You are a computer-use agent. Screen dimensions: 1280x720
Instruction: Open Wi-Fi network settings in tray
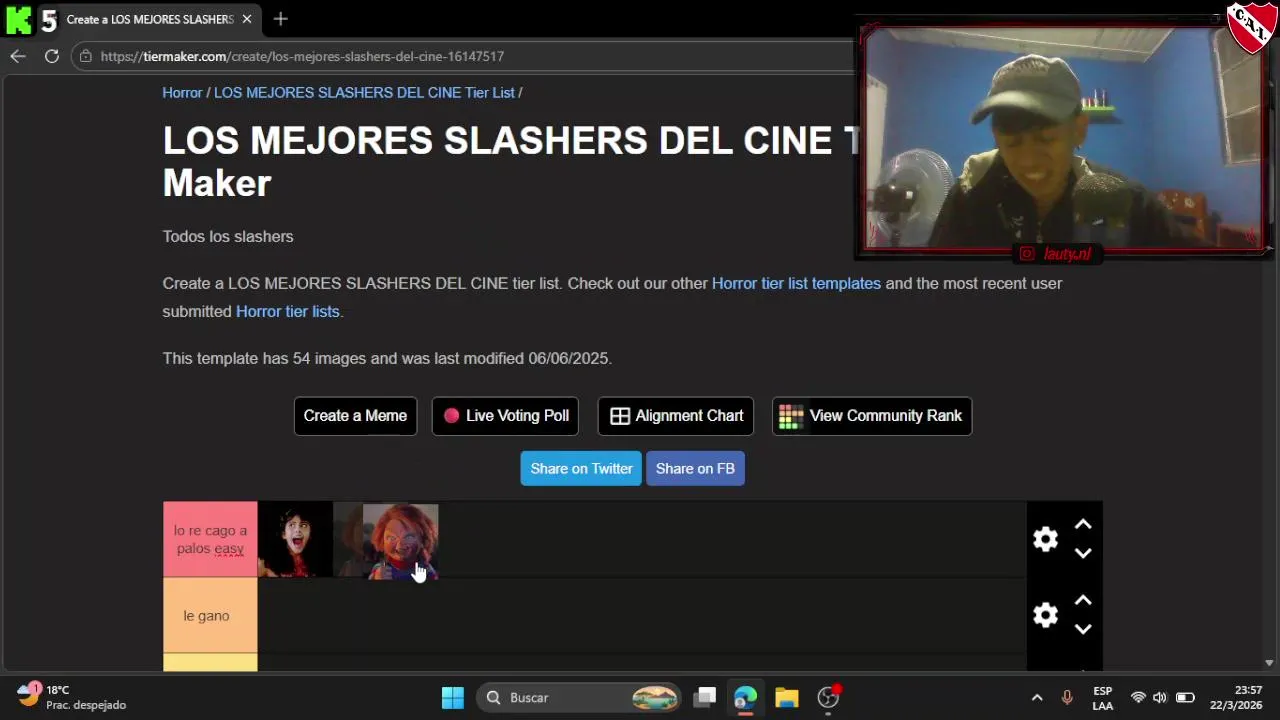[1138, 698]
